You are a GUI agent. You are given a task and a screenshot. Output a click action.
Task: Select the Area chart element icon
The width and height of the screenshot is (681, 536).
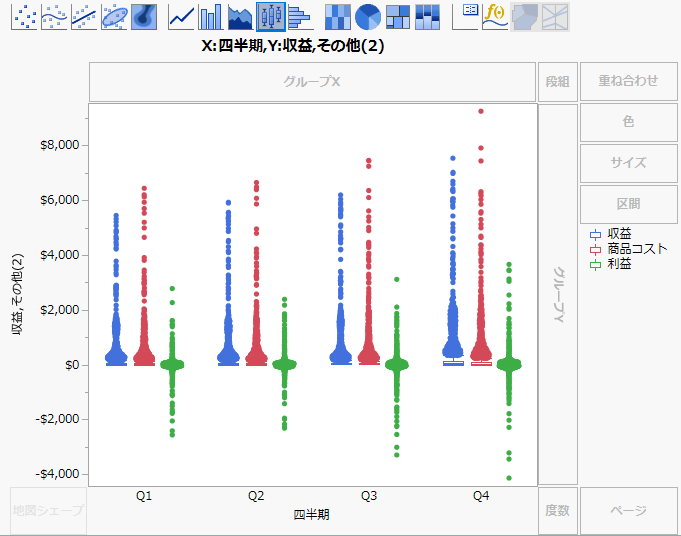tap(240, 17)
